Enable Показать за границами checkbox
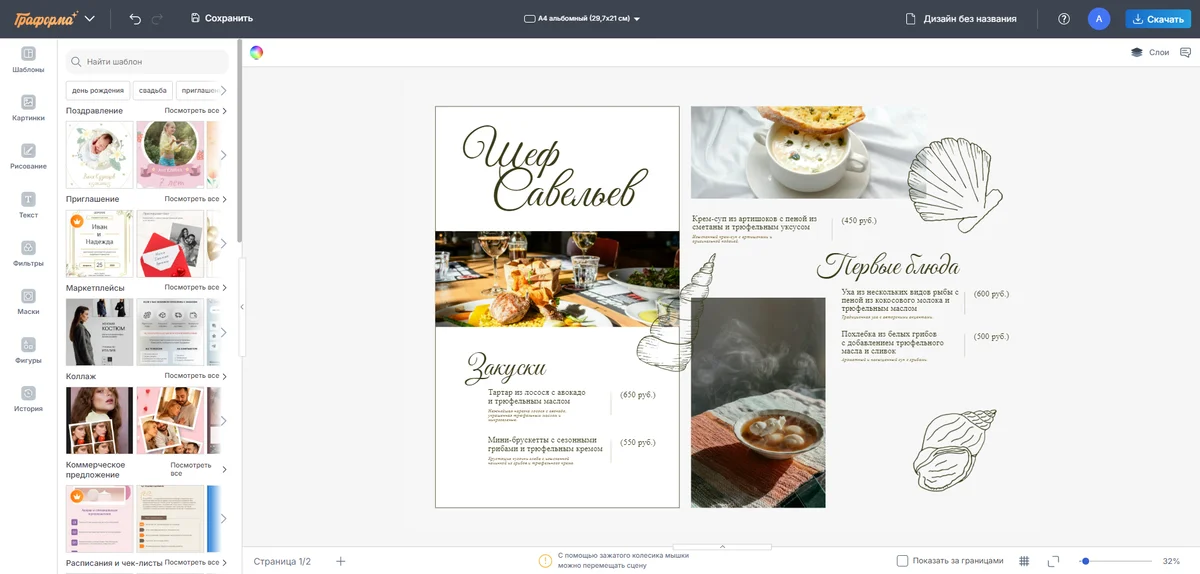Screen dimensions: 1200x574 (x=903, y=561)
